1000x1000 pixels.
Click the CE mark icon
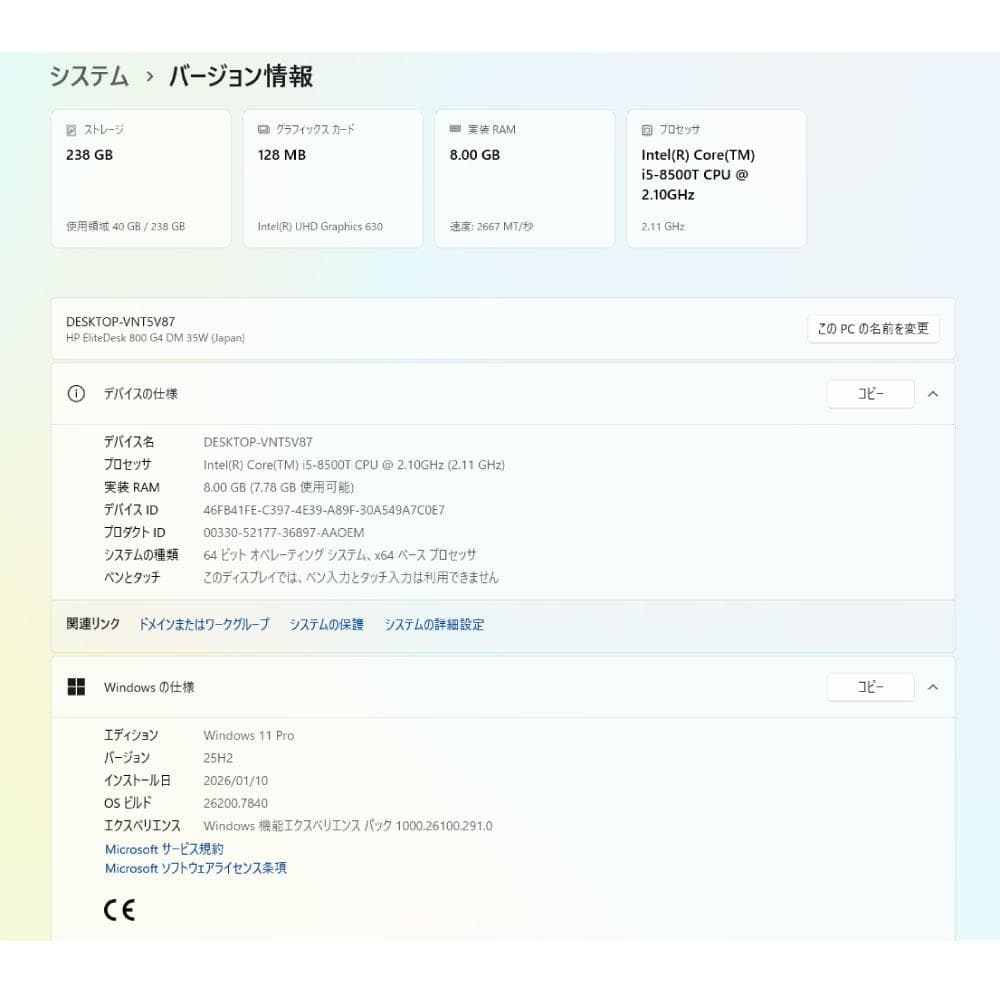point(119,909)
